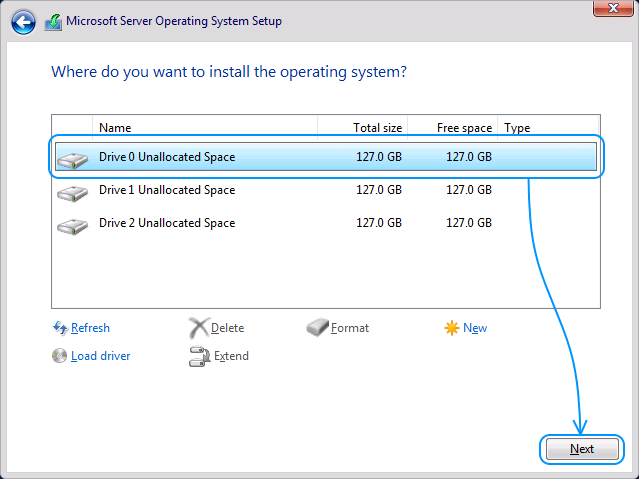Click Drive 2 free space value
This screenshot has width=639, height=479.
click(469, 223)
